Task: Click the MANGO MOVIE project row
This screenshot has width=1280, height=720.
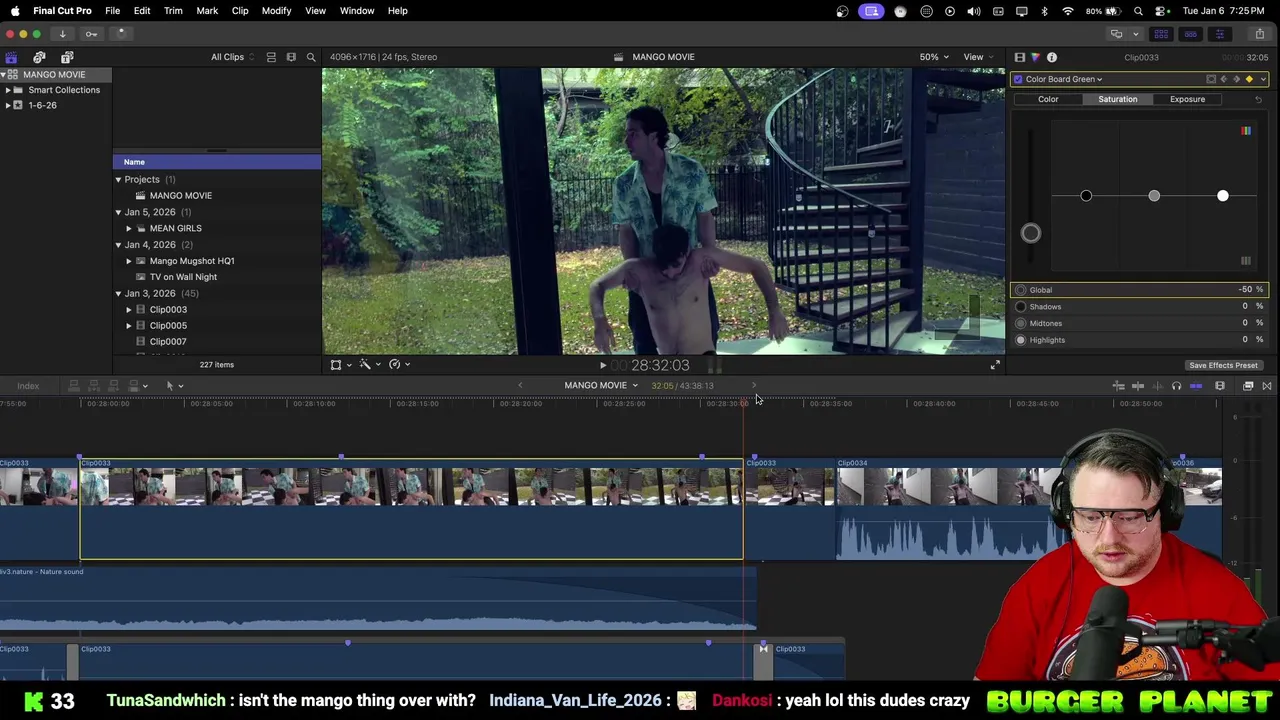Action: [180, 196]
